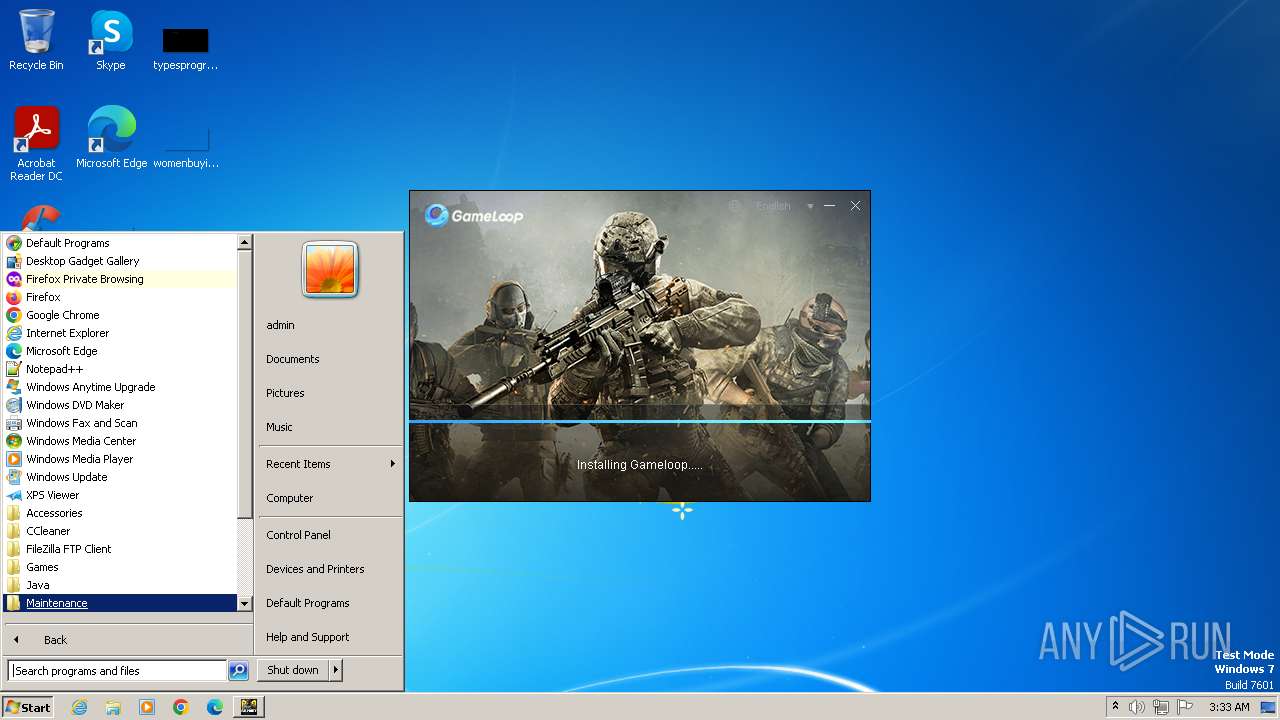Click the search magnifier button
Screen dimensions: 1280x720
238,671
